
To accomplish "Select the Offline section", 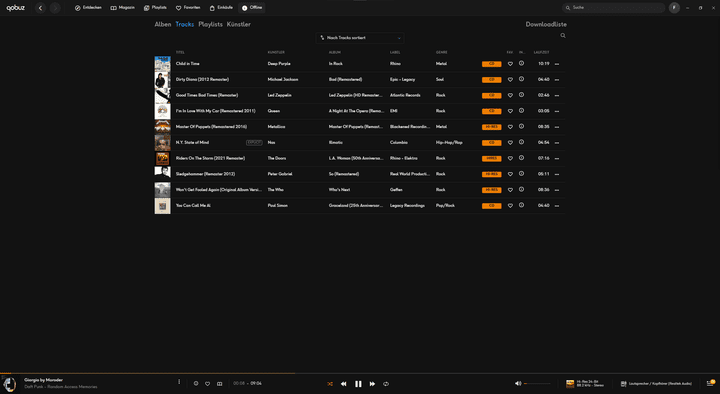I will [252, 8].
